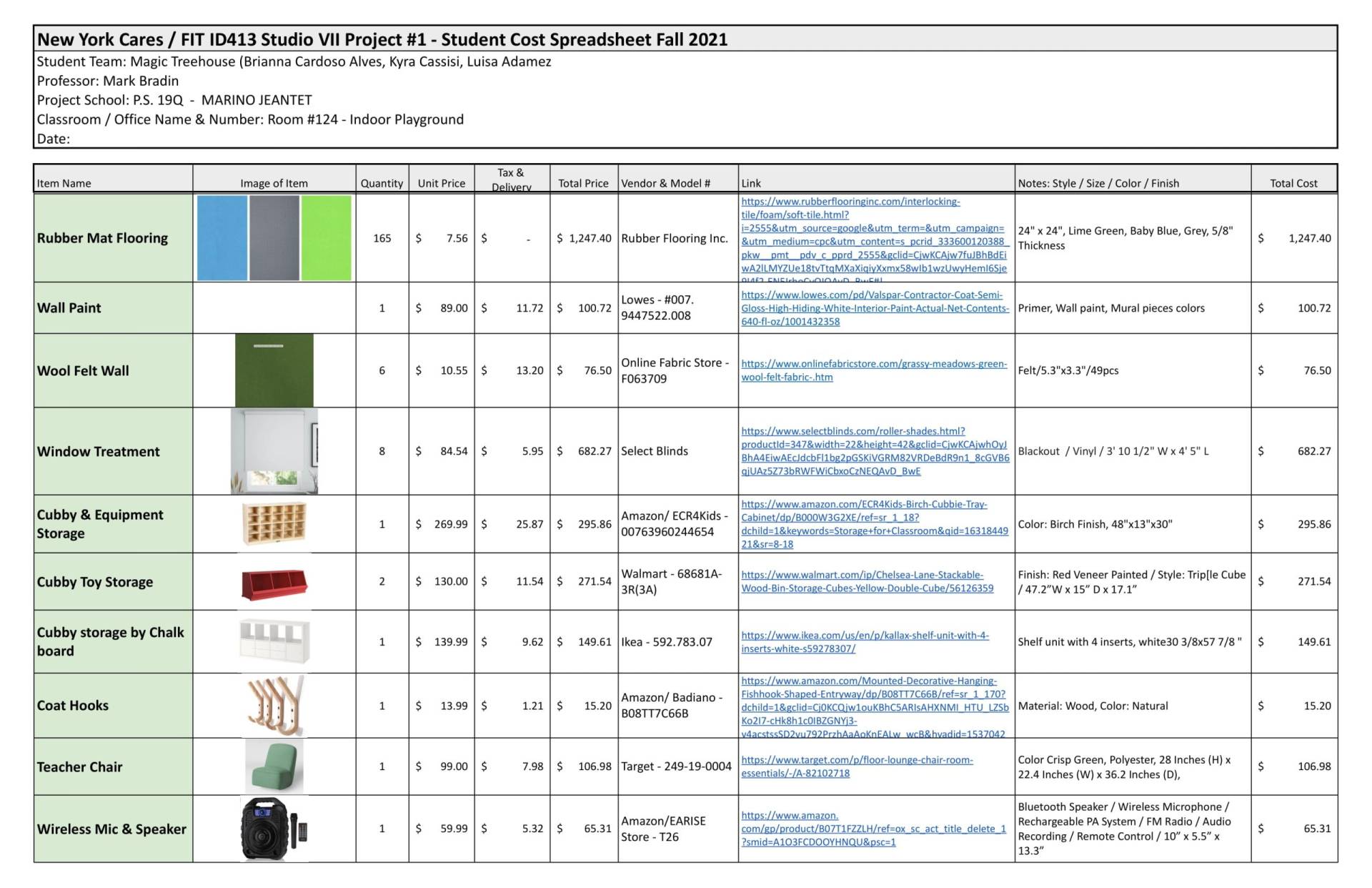1372x888 pixels.
Task: Click the red toy storage bin image
Action: pyautogui.click(x=274, y=583)
